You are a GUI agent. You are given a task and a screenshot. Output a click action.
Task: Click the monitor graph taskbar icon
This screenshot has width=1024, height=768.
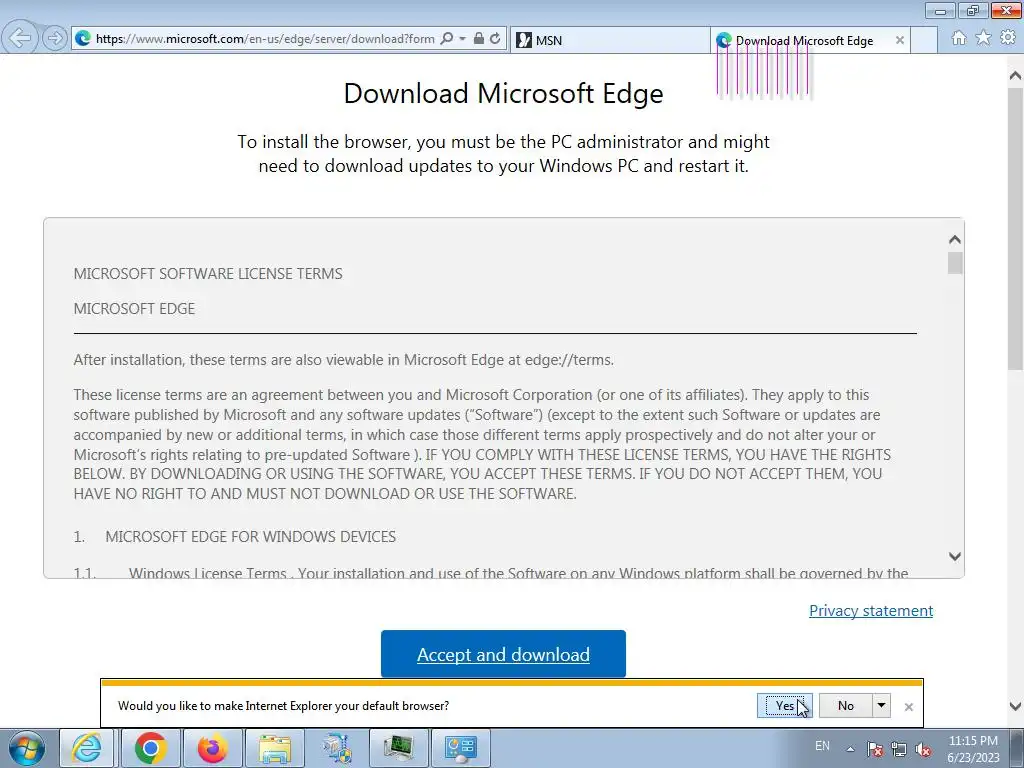pos(398,748)
